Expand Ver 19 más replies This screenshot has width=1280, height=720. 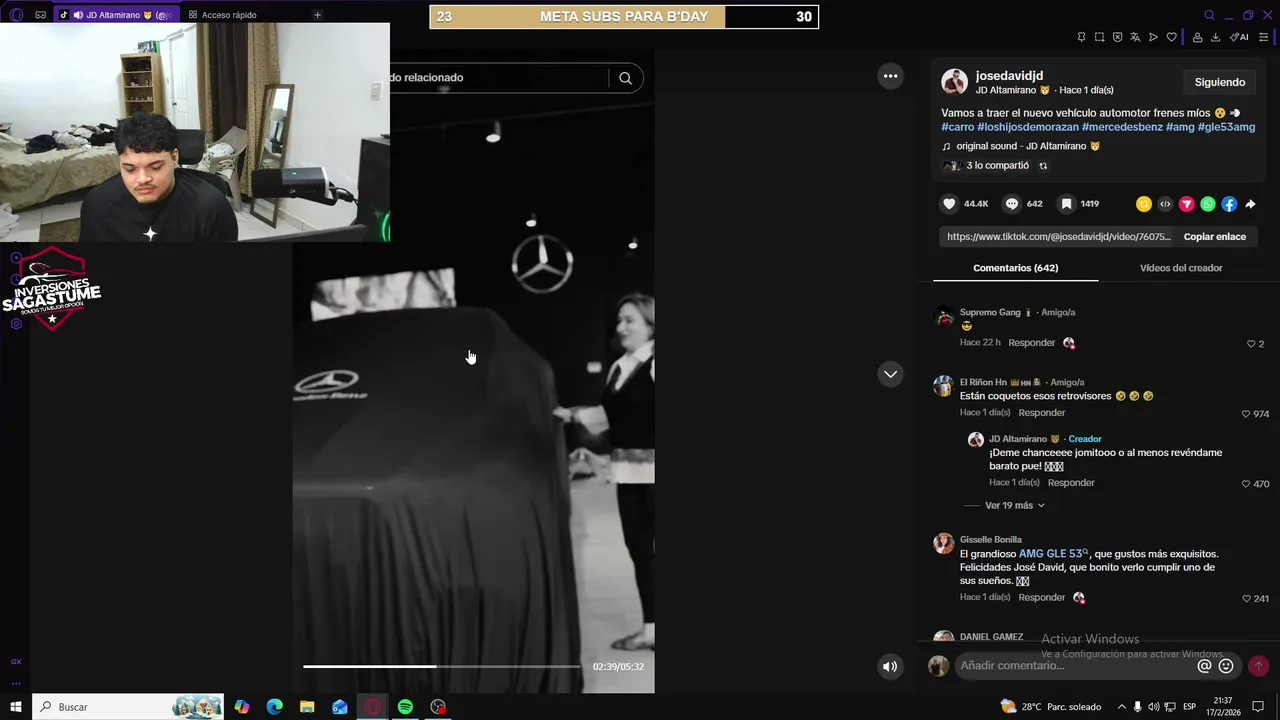pos(1014,506)
